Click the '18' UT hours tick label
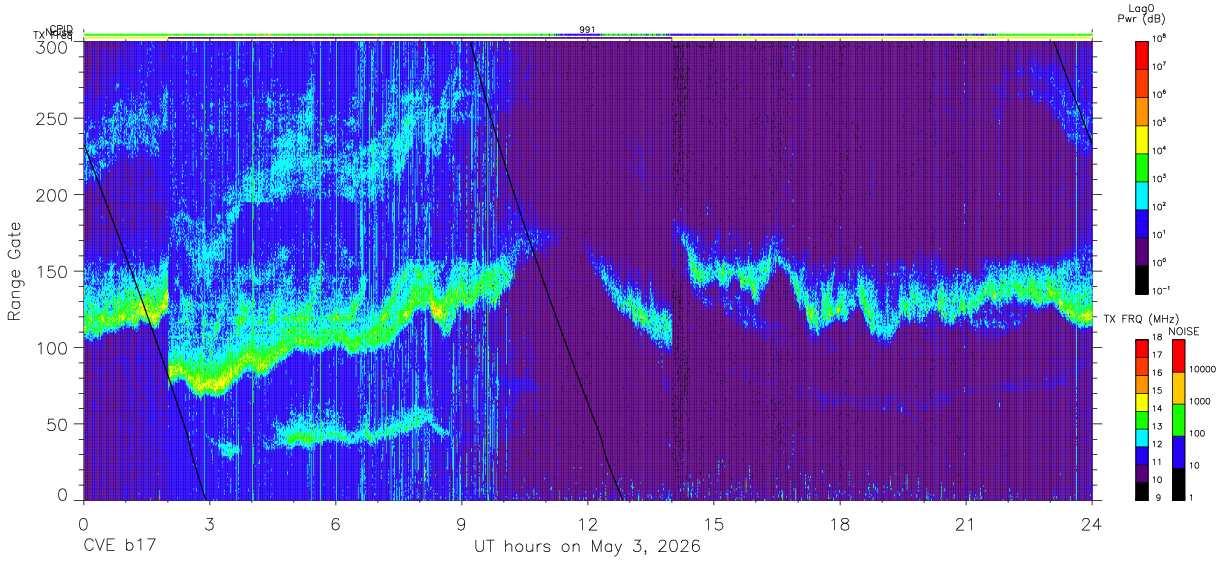 coord(840,524)
